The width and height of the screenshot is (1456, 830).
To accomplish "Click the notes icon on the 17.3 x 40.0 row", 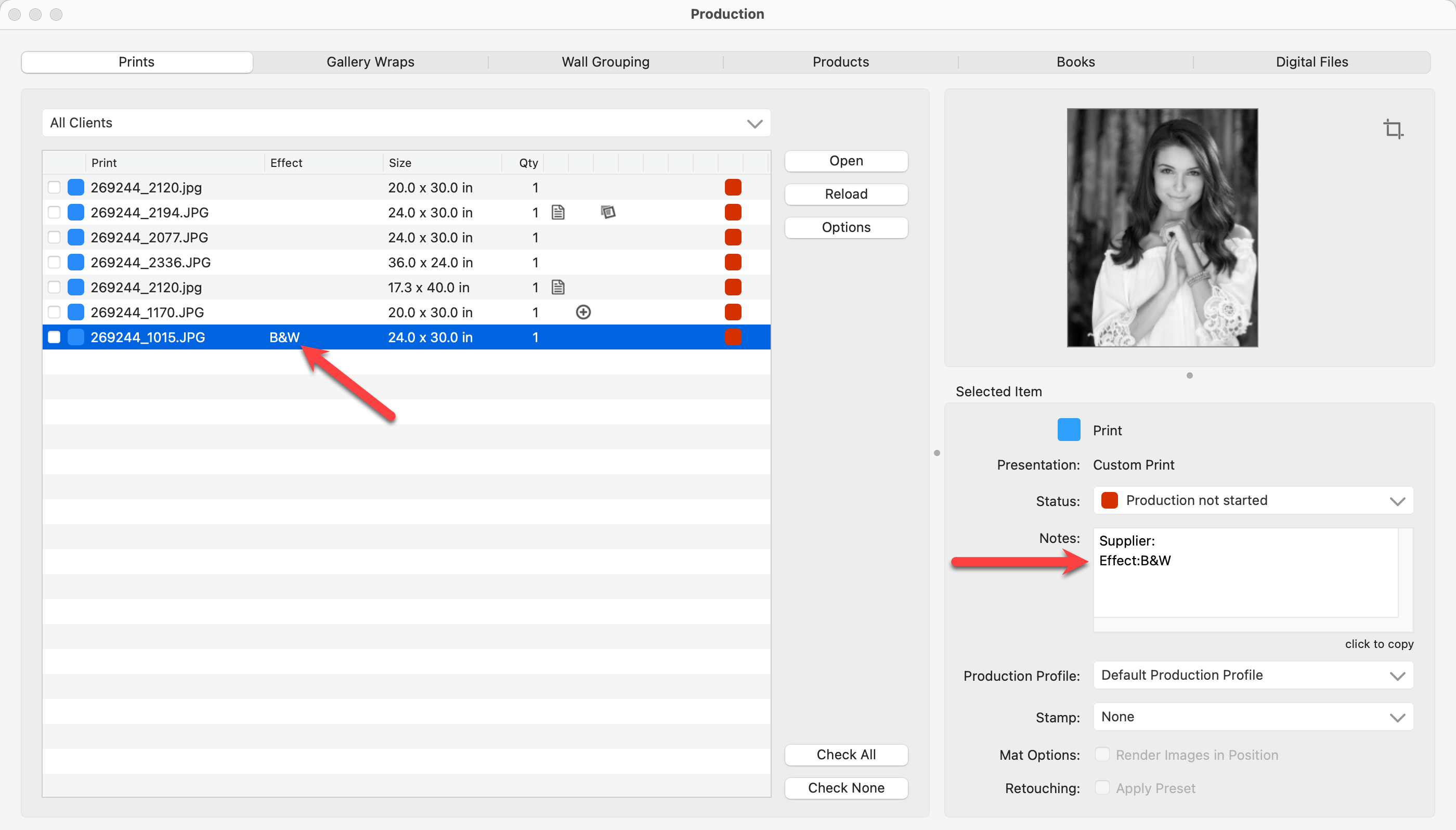I will click(558, 287).
